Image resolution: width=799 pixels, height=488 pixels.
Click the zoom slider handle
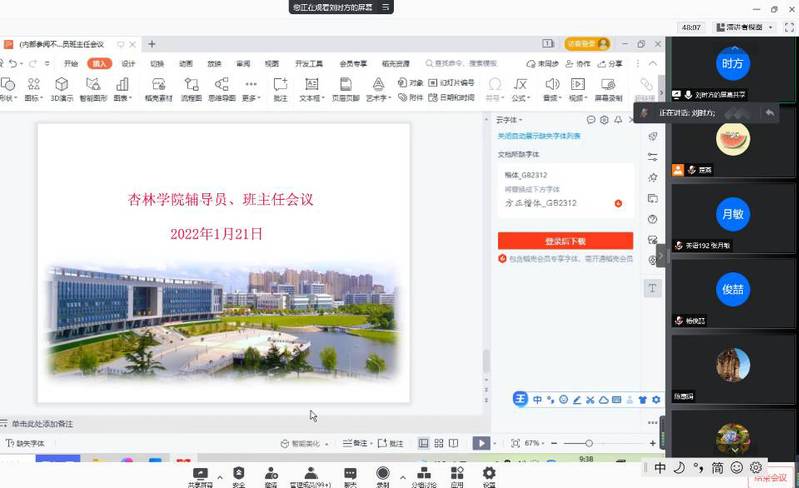pos(589,443)
